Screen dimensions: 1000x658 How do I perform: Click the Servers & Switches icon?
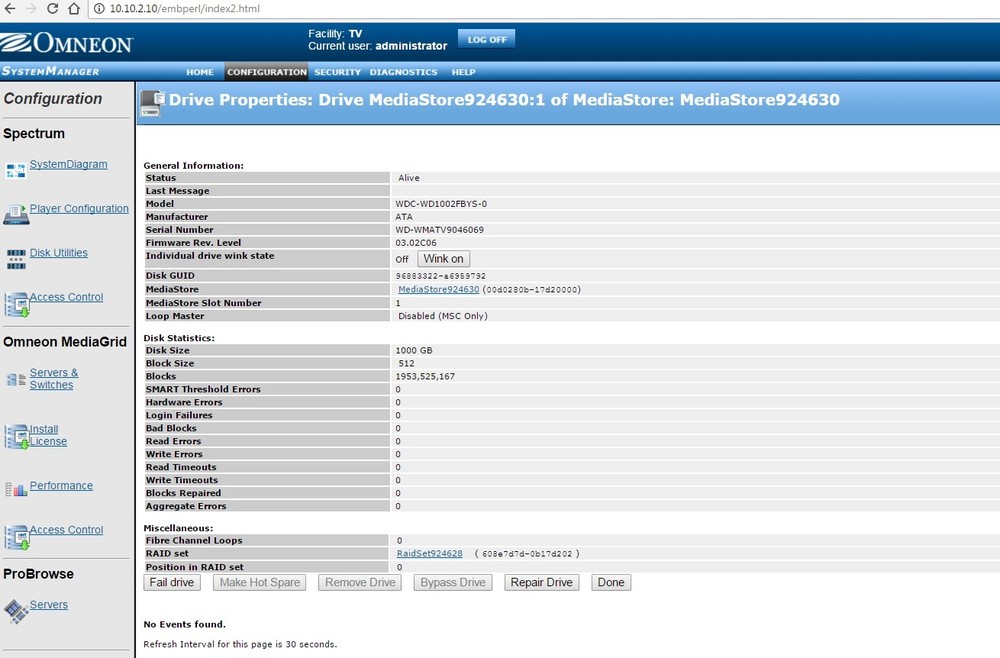16,380
